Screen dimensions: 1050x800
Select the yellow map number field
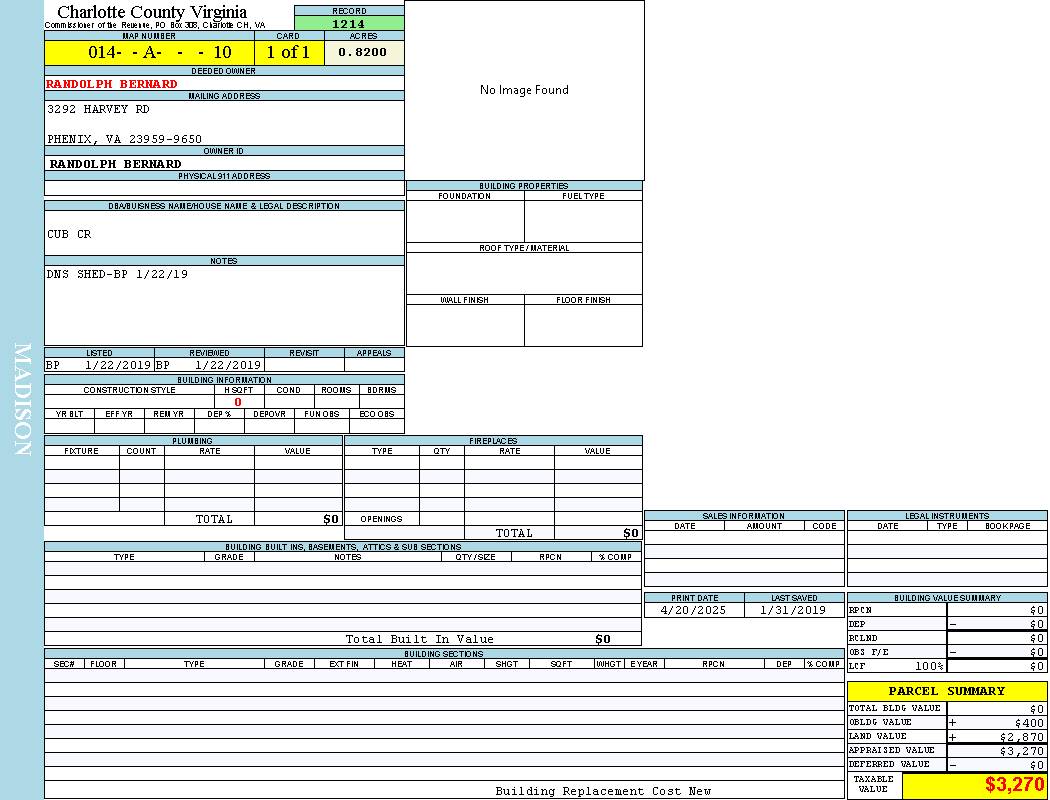[149, 52]
